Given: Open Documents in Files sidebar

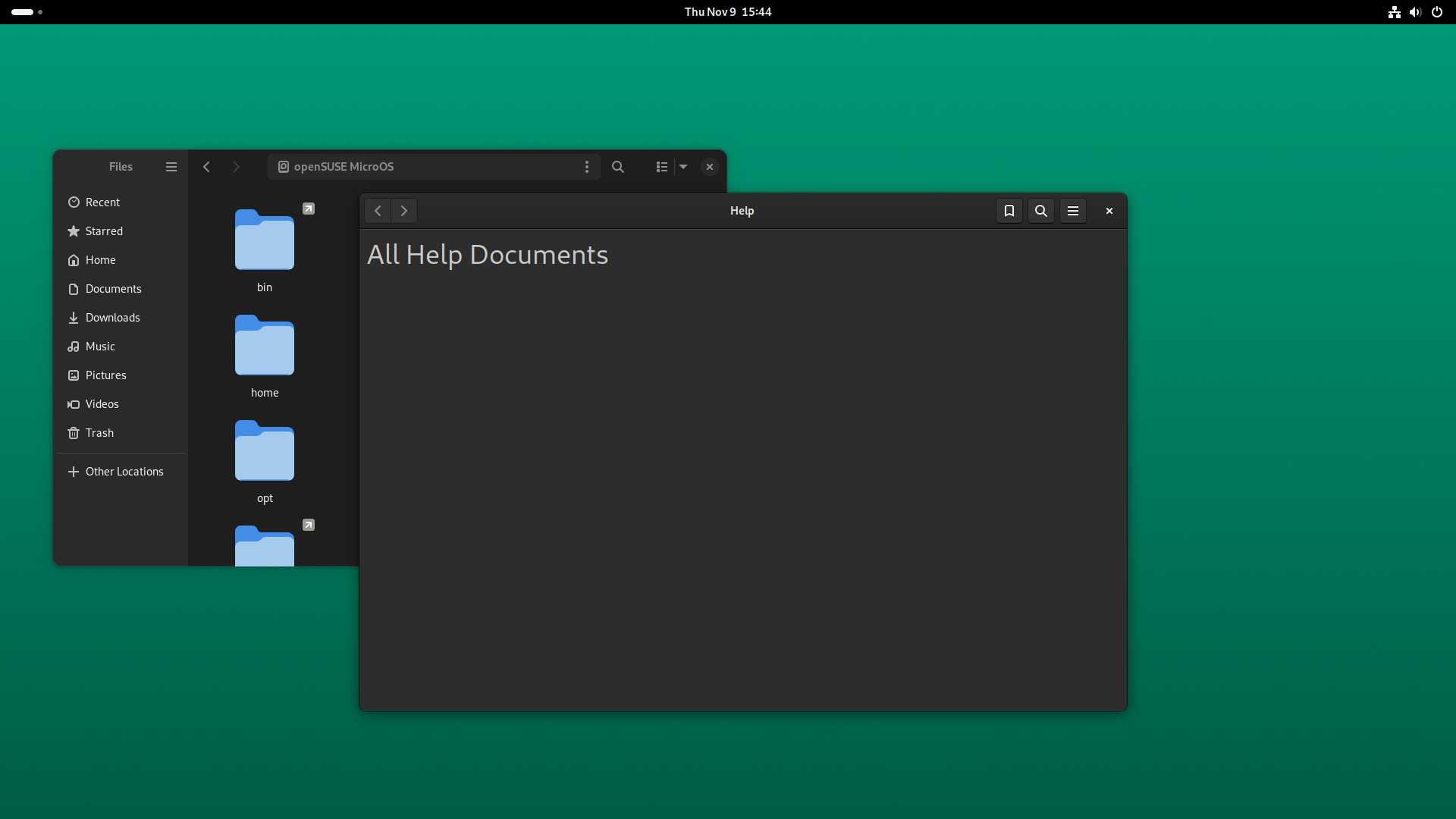Looking at the screenshot, I should point(121,289).
